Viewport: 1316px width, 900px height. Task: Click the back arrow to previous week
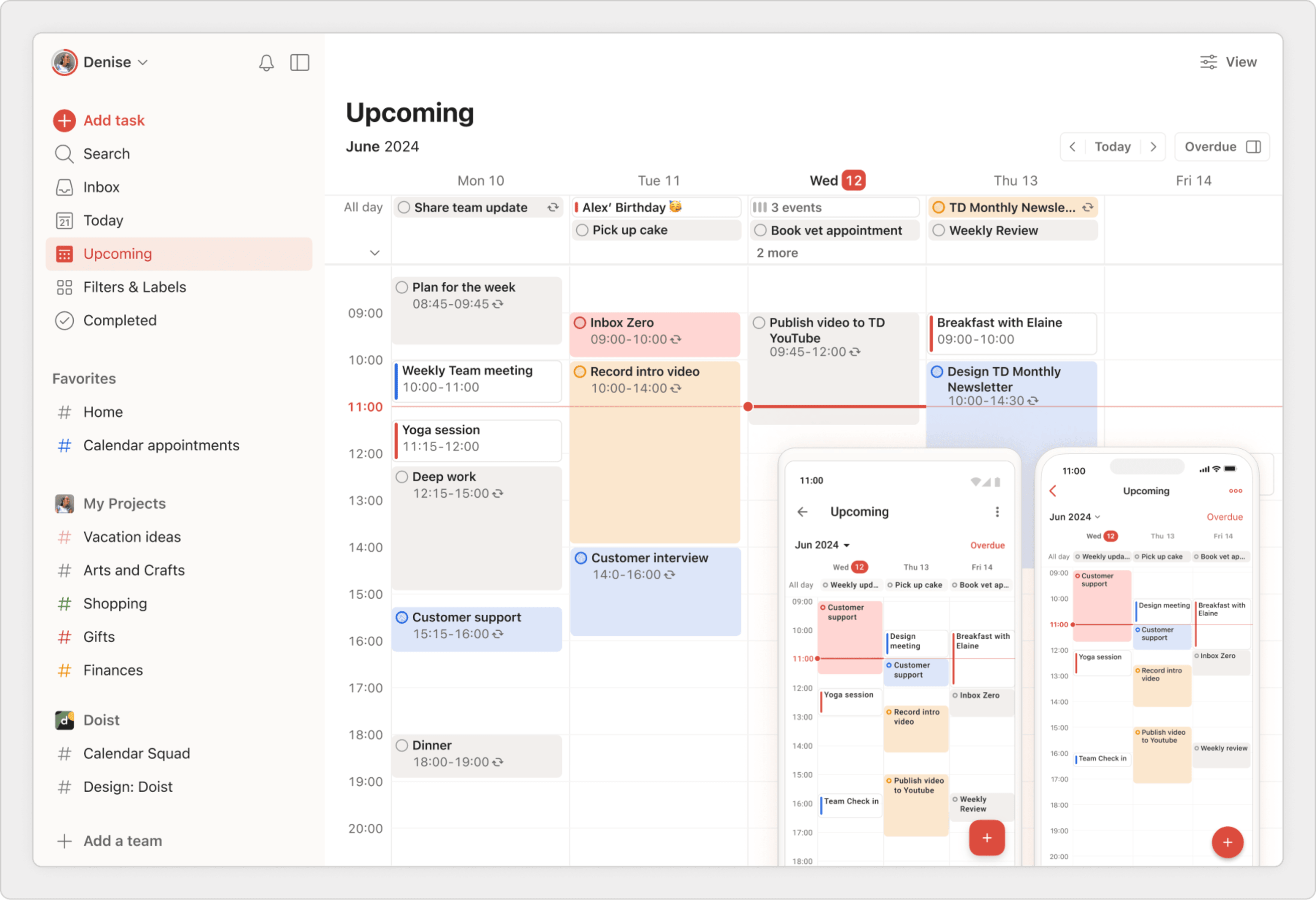(1075, 146)
